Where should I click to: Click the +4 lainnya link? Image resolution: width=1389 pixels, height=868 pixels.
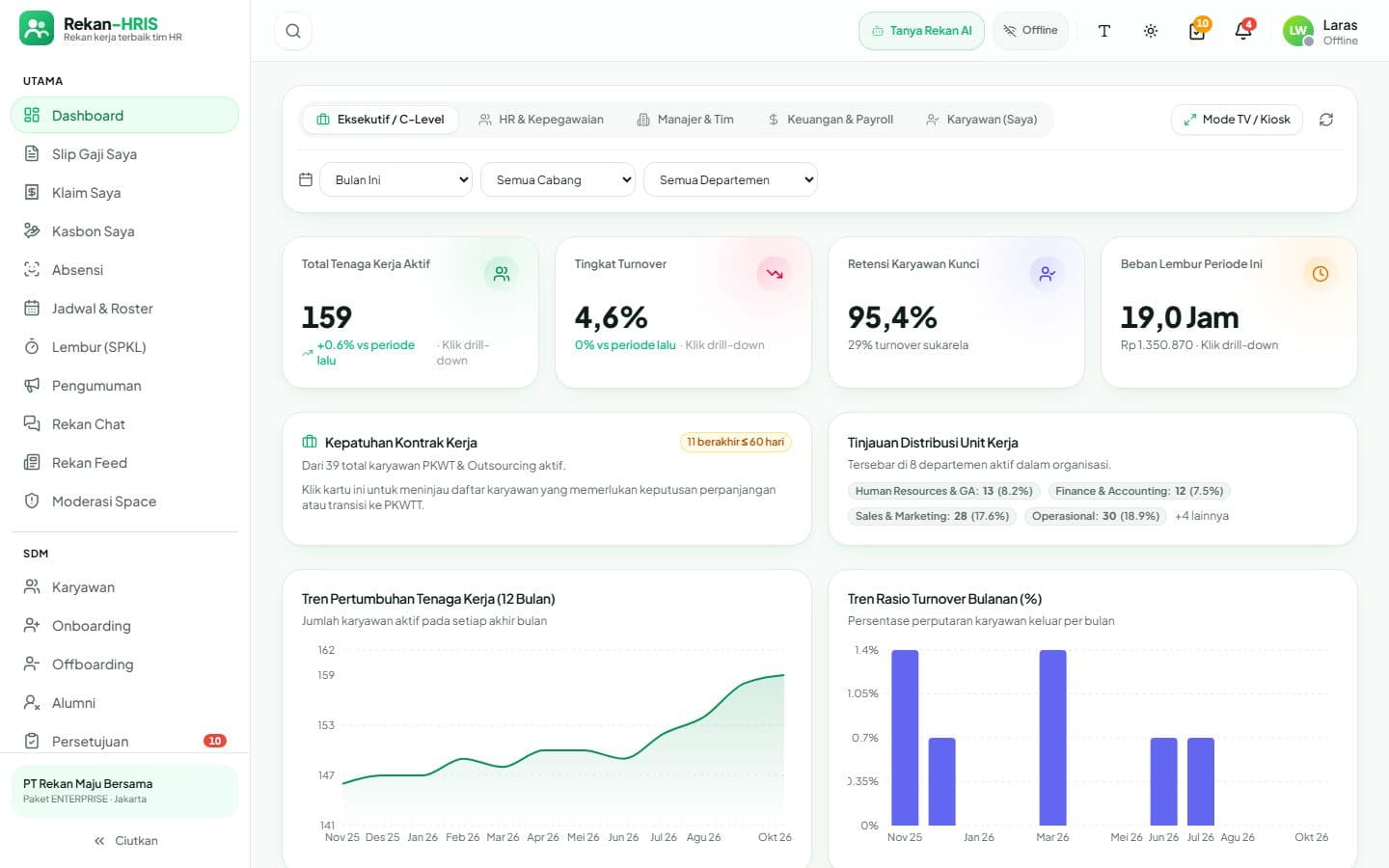point(1202,516)
